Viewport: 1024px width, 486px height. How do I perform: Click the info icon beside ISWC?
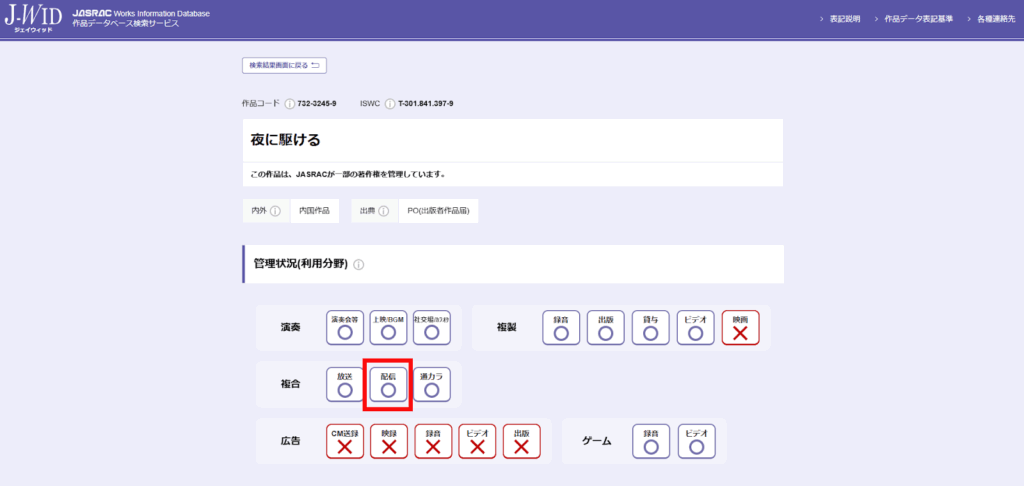pos(390,104)
